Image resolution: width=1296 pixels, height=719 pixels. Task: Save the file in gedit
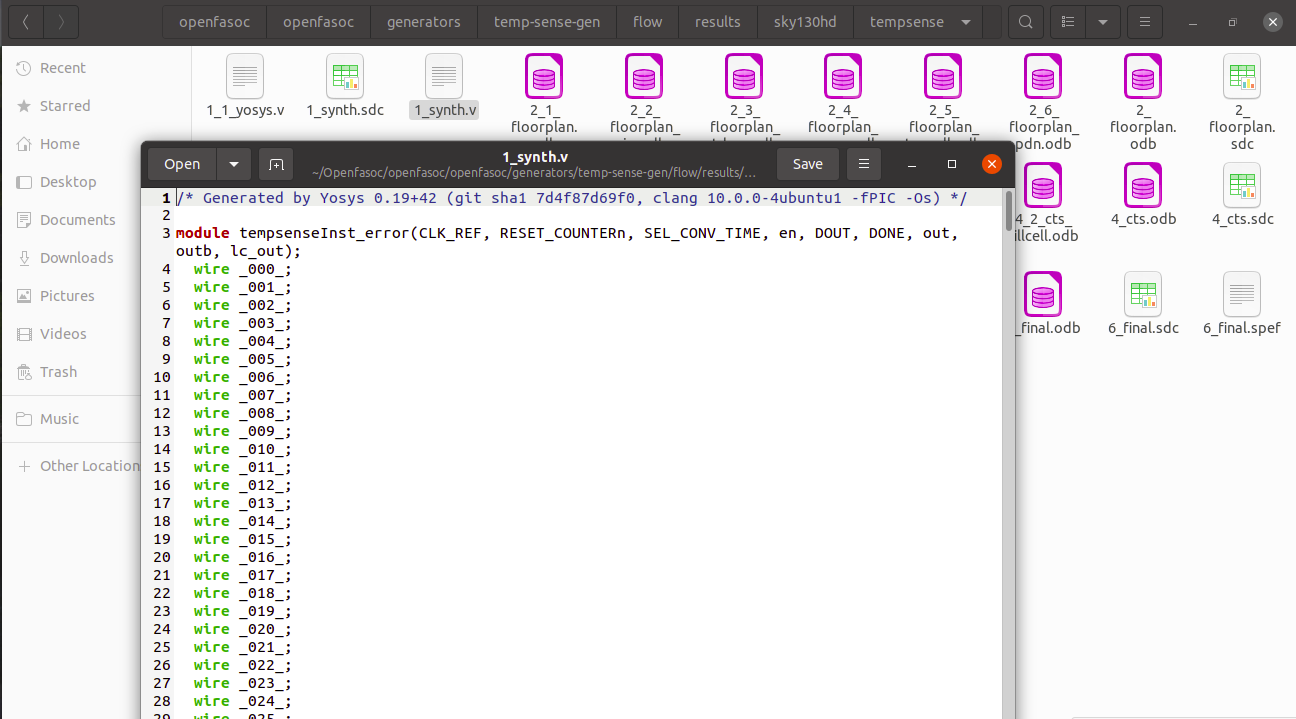[x=807, y=164]
